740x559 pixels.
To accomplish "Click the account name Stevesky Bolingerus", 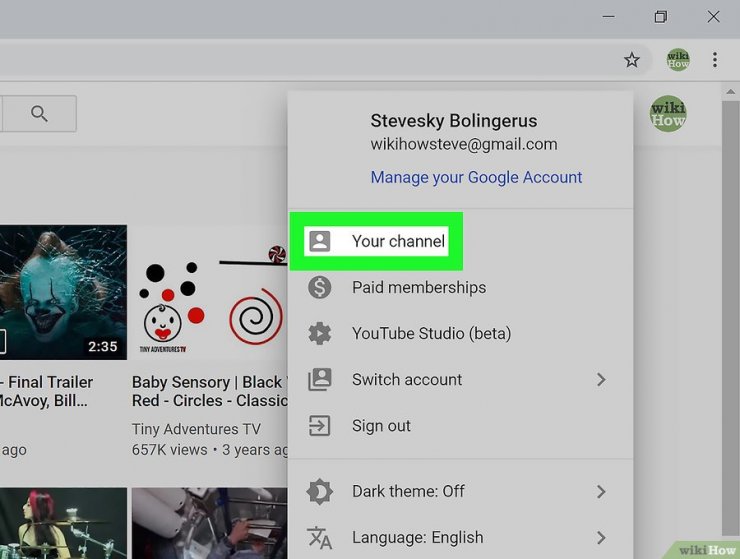I will click(x=454, y=121).
